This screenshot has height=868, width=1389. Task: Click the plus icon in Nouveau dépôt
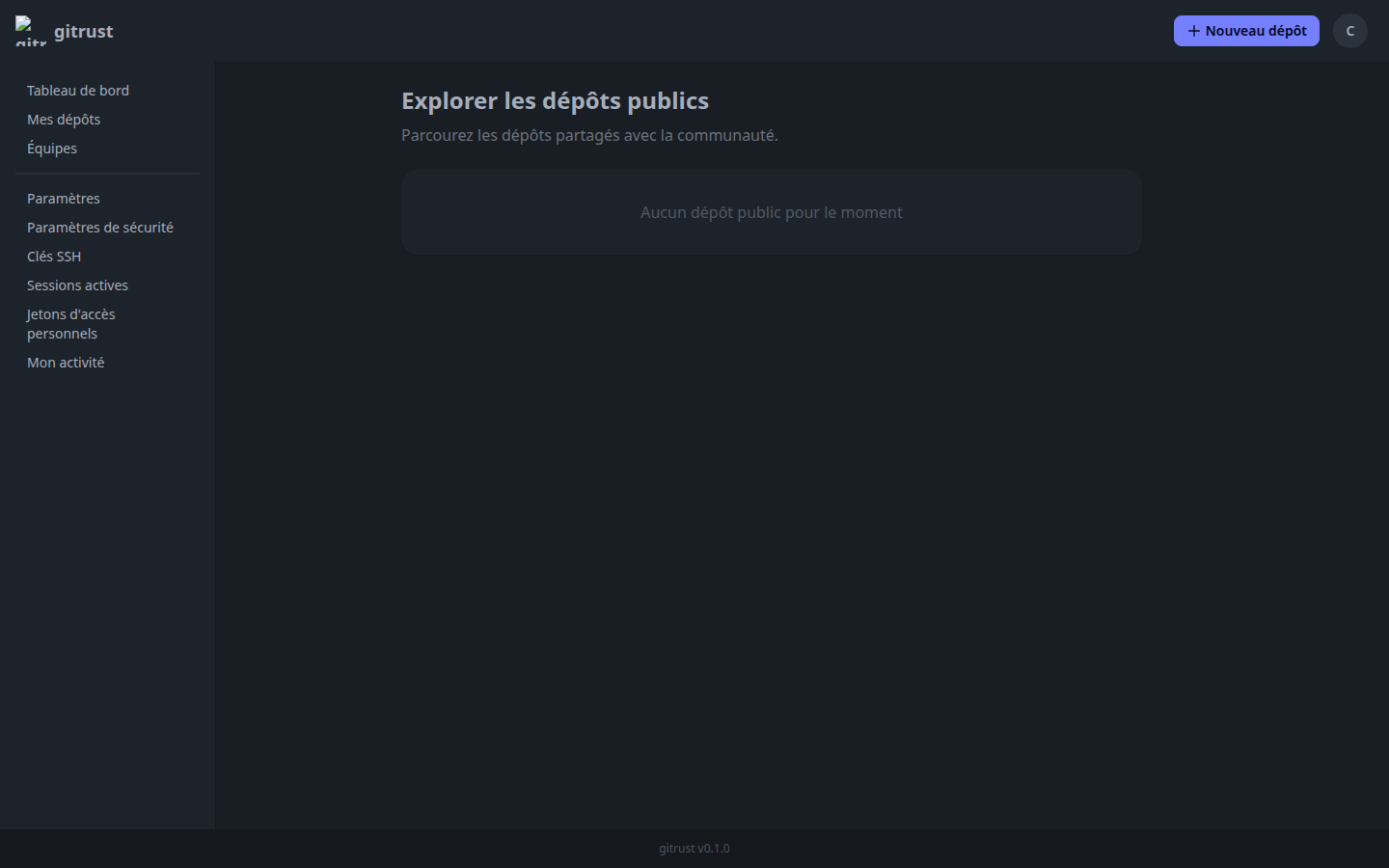point(1193,31)
